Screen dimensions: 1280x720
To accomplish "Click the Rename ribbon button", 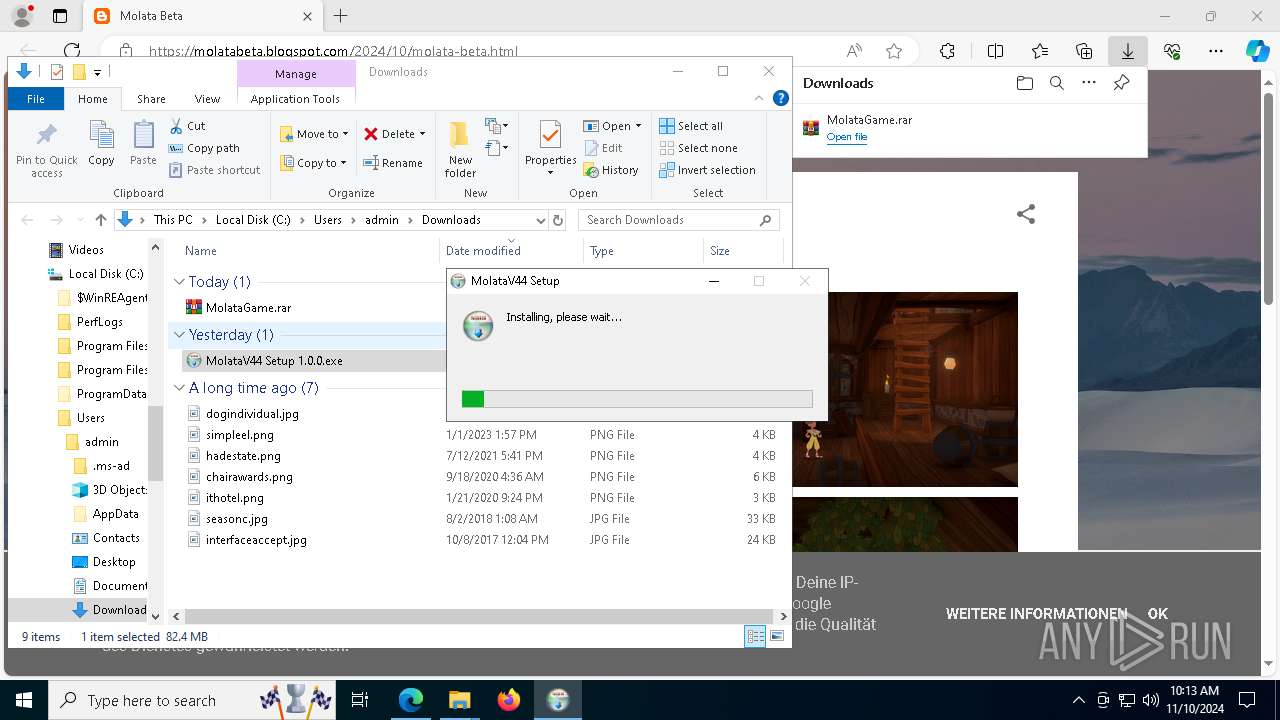I will point(392,163).
